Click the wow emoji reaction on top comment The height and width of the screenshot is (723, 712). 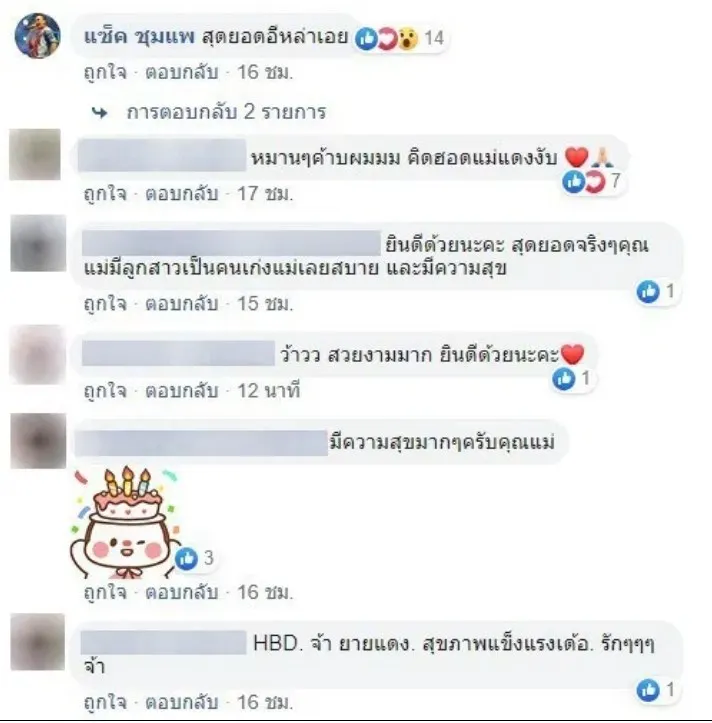408,39
